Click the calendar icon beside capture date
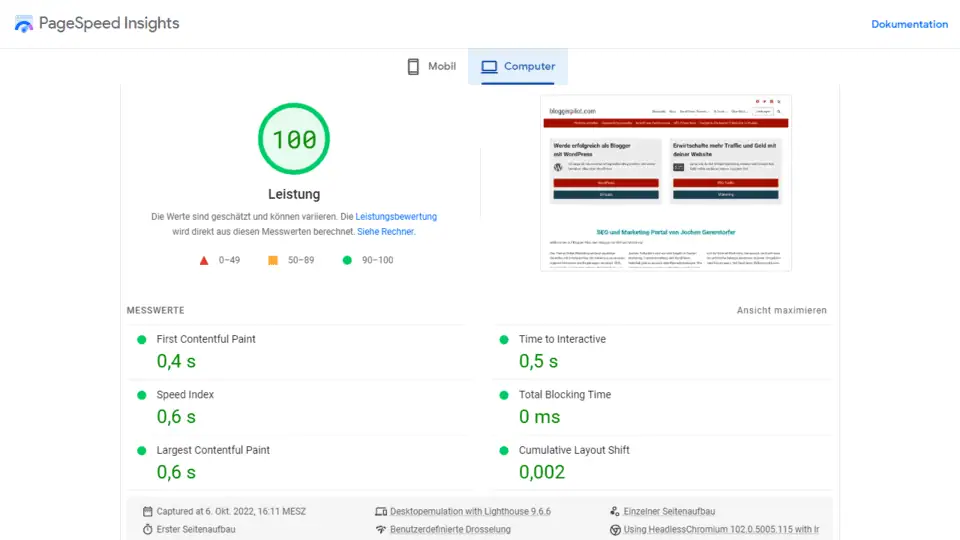 pyautogui.click(x=148, y=511)
